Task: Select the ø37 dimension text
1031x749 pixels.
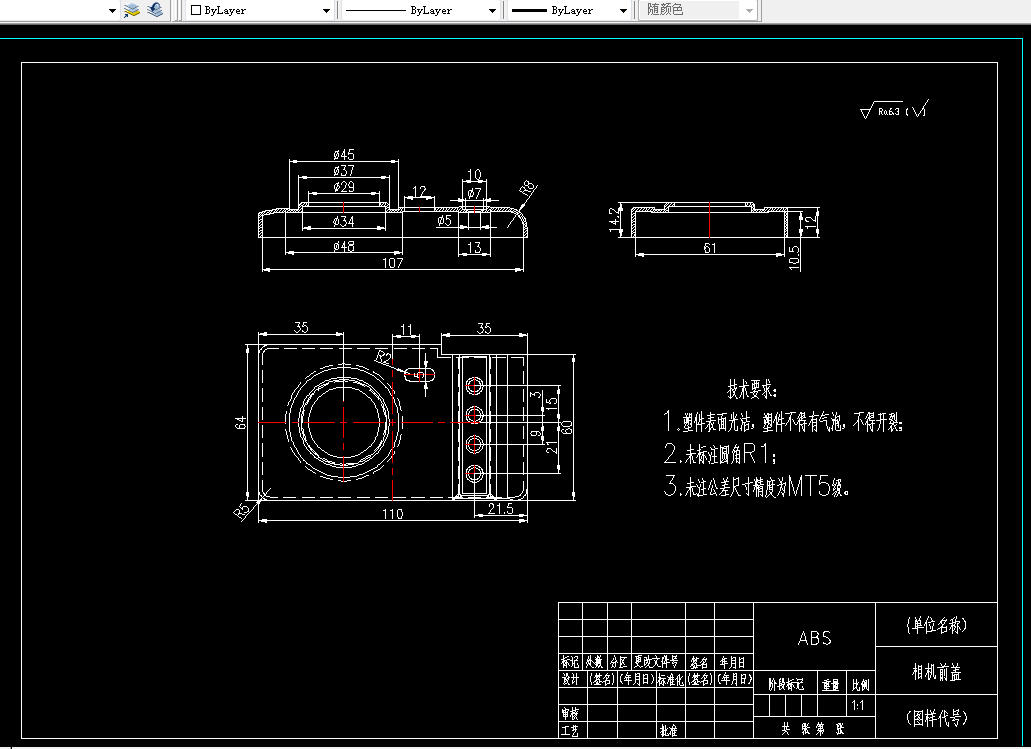Action: point(344,171)
